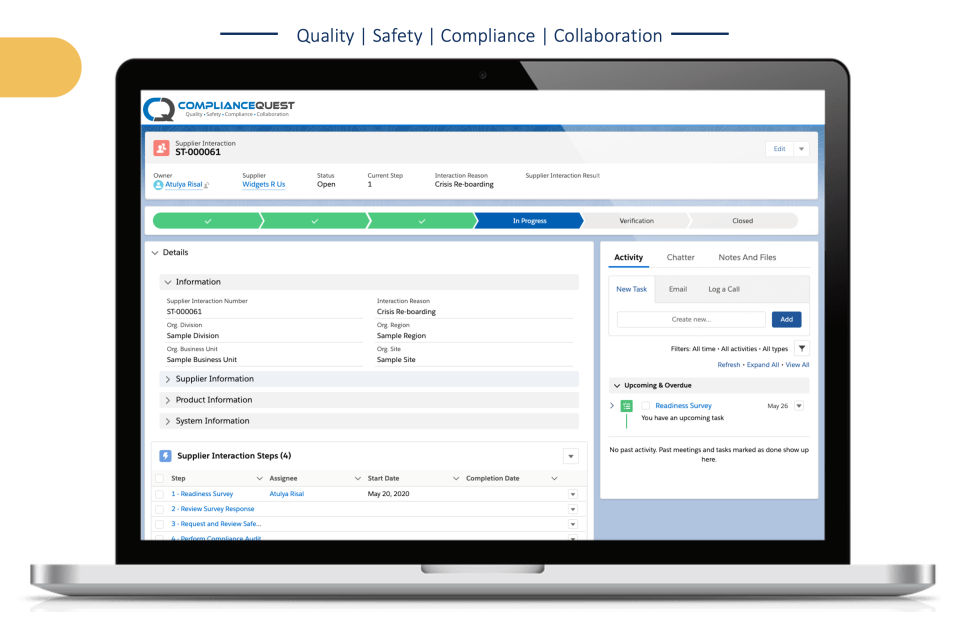Check the box for 1 - Readiness Survey row
The width and height of the screenshot is (960, 640).
click(158, 493)
